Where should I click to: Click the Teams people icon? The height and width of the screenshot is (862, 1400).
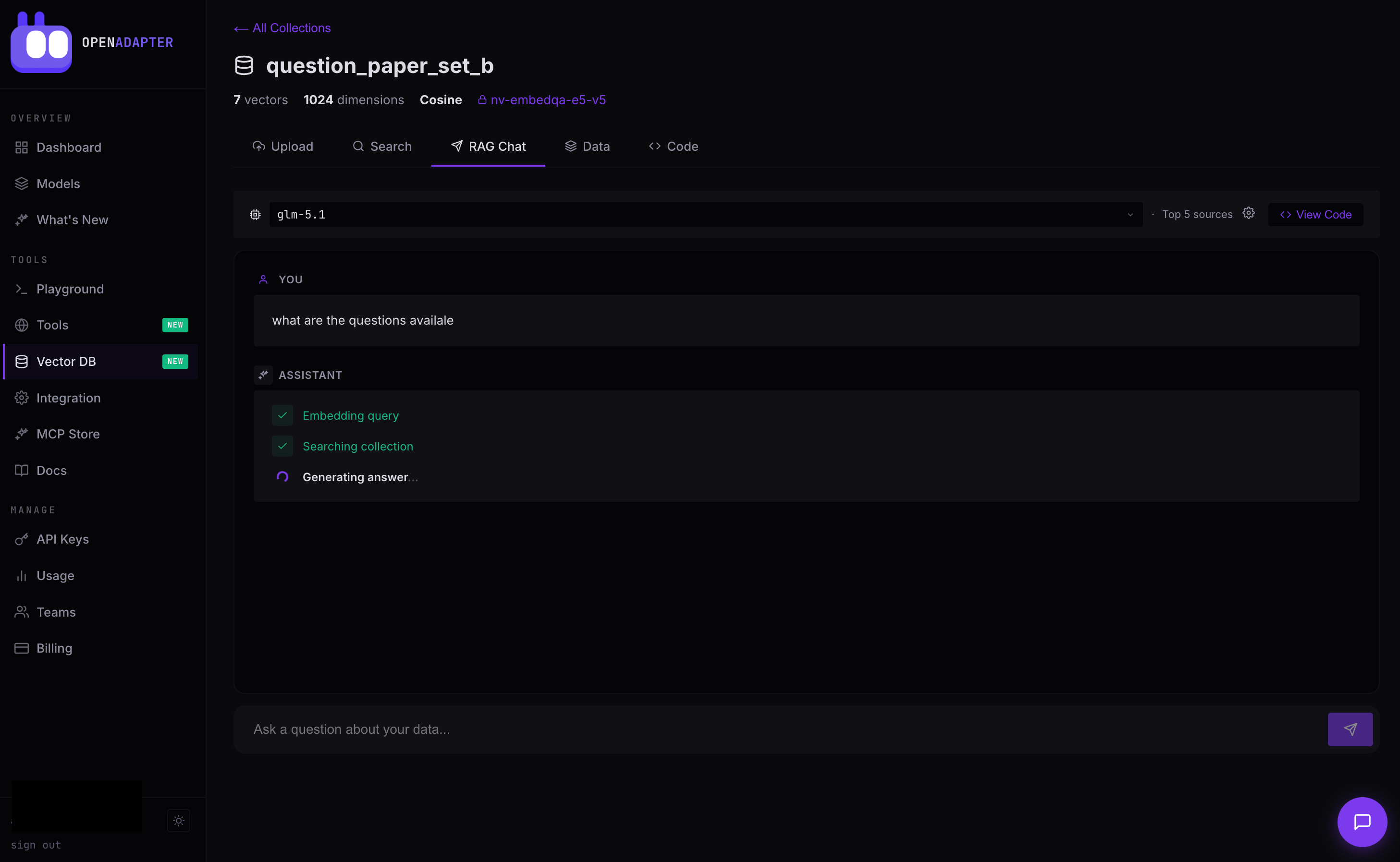22,612
